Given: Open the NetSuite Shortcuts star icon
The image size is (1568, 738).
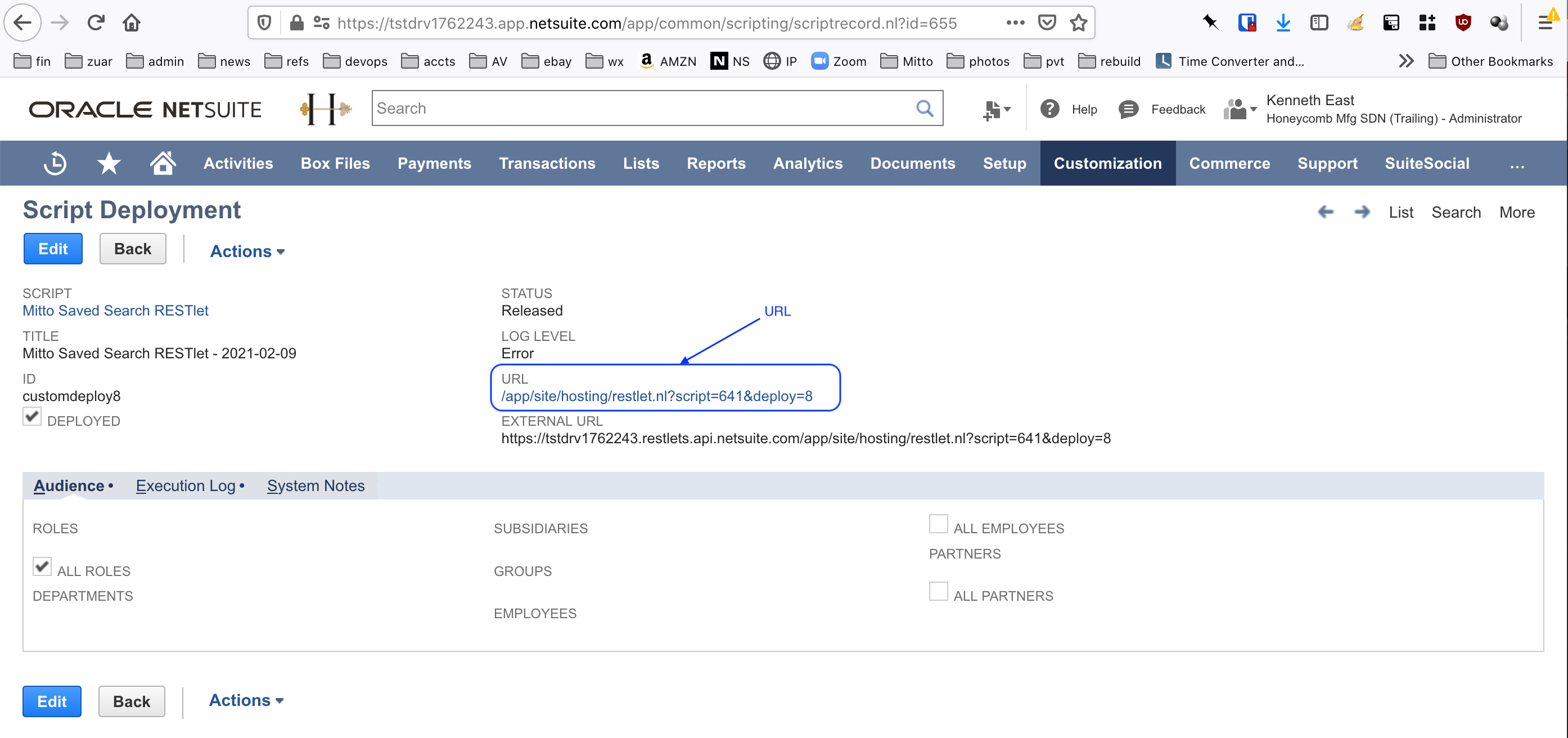Looking at the screenshot, I should point(109,163).
